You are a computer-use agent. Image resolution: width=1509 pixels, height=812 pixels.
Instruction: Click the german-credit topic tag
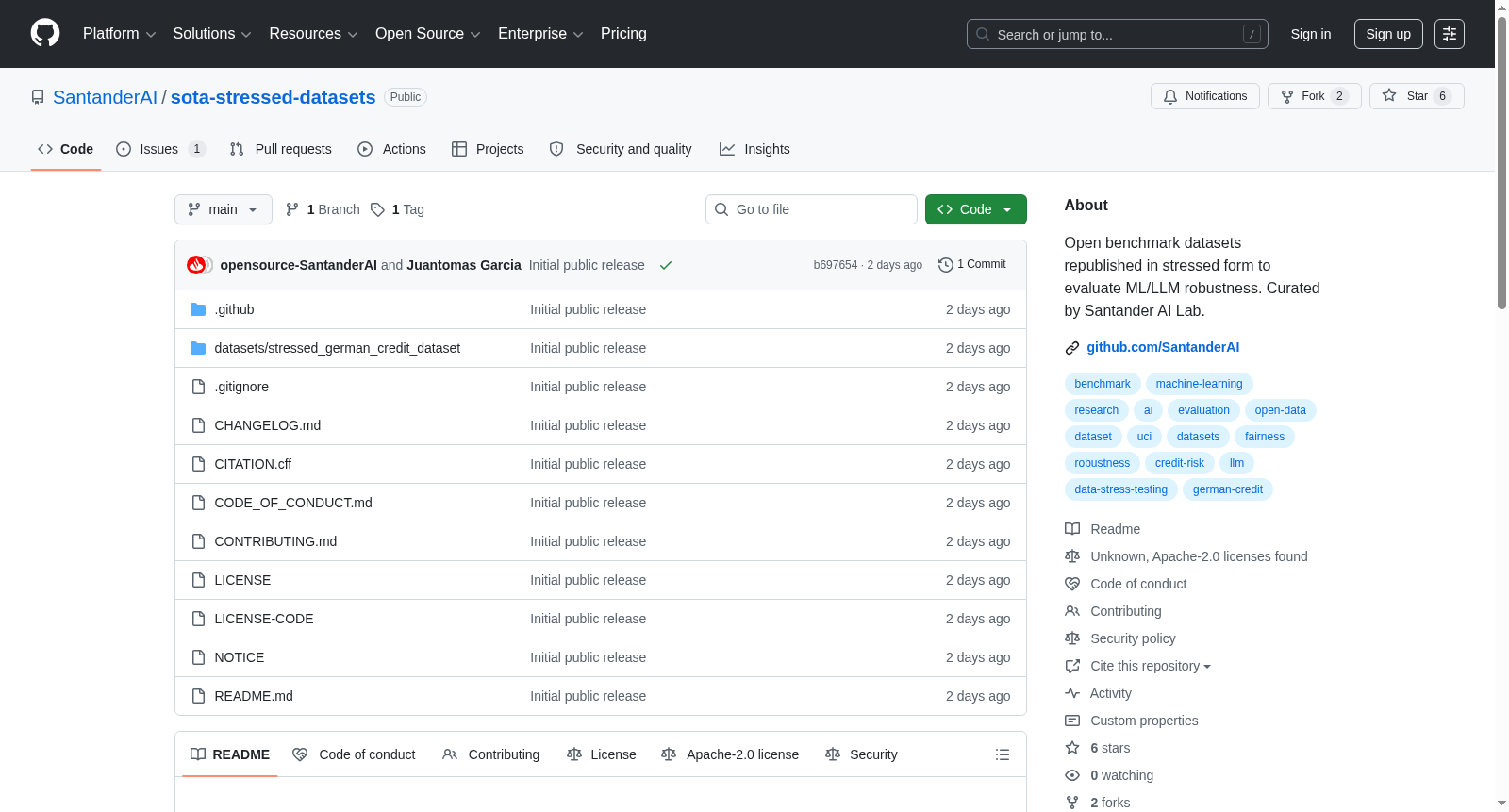[x=1227, y=489]
